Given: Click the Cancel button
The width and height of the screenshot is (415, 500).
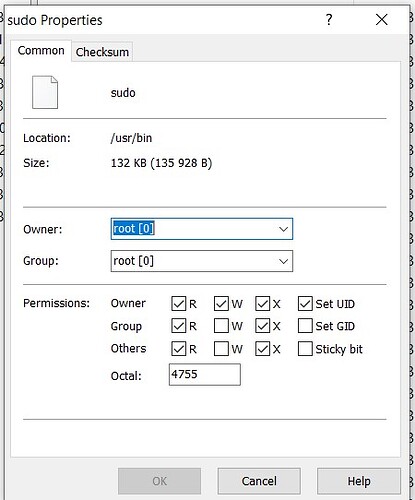Looking at the screenshot, I should 259,481.
